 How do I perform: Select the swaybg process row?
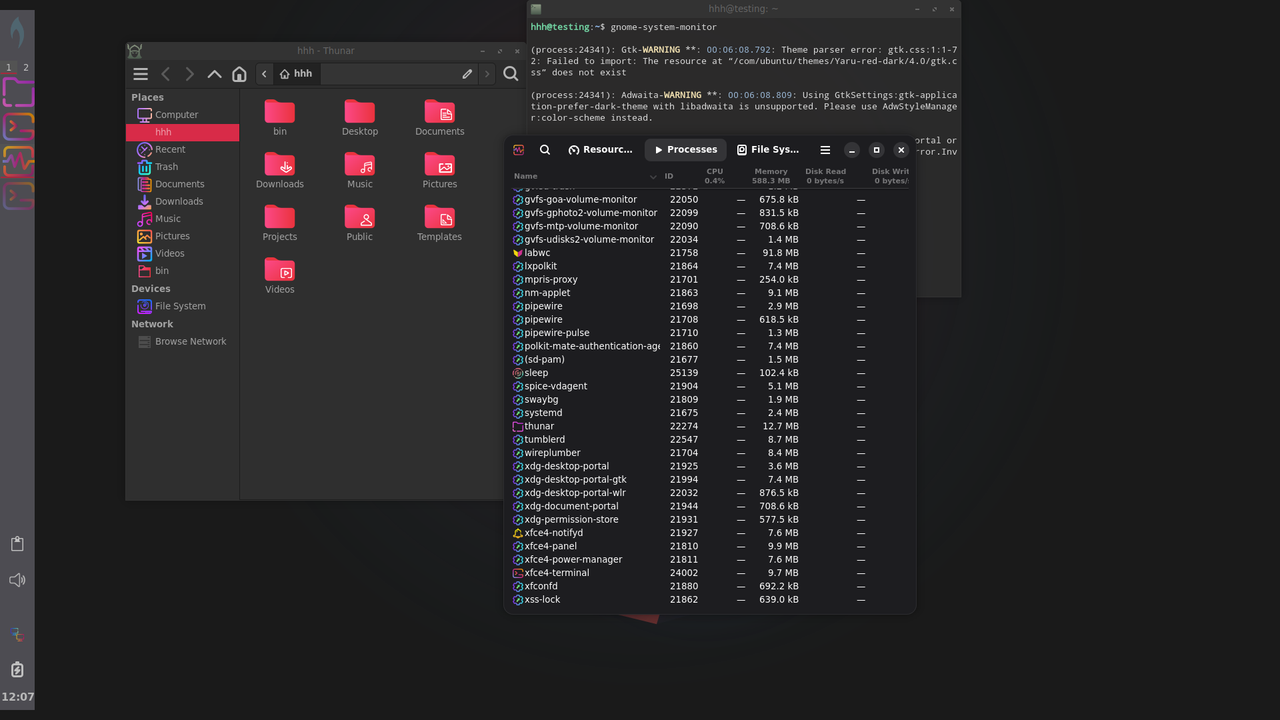[x=710, y=400]
